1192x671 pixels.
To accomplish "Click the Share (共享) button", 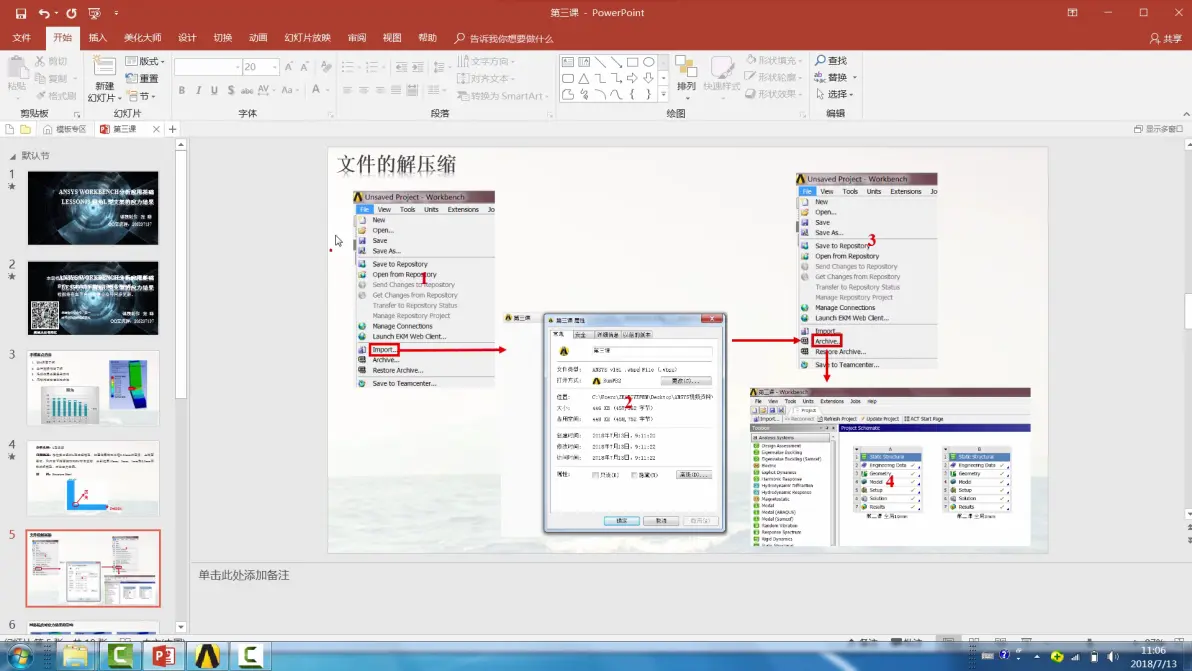I will pyautogui.click(x=1165, y=38).
